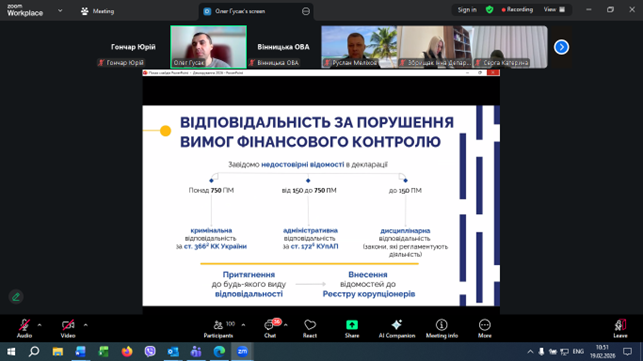Show hidden system tray icons
Image resolution: width=643 pixels, height=361 pixels.
point(530,352)
